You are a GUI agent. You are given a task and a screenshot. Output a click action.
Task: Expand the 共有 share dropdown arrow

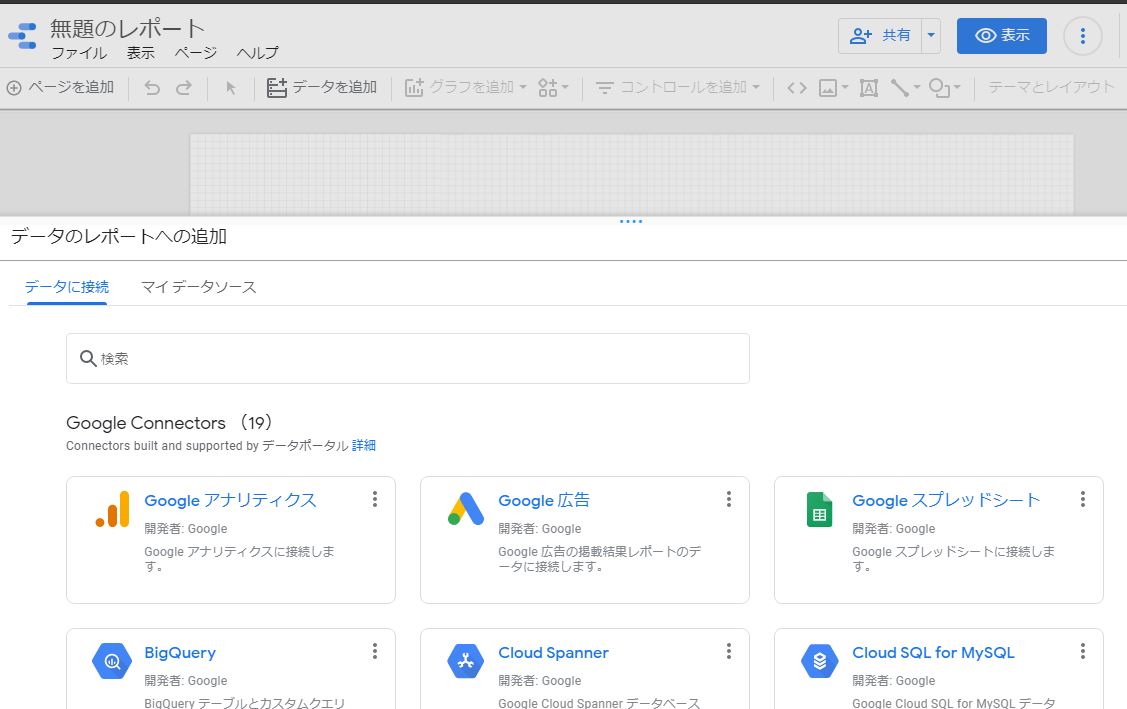pyautogui.click(x=932, y=36)
